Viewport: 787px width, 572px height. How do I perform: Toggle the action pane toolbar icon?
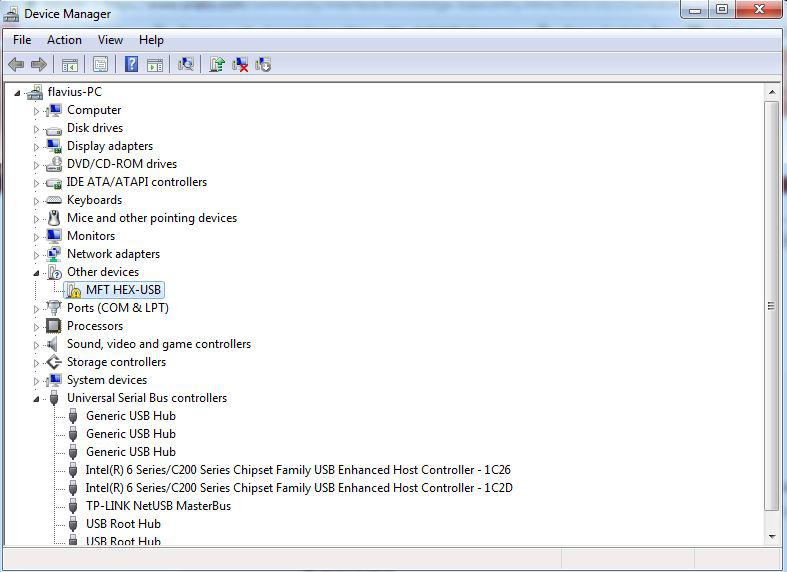[155, 65]
